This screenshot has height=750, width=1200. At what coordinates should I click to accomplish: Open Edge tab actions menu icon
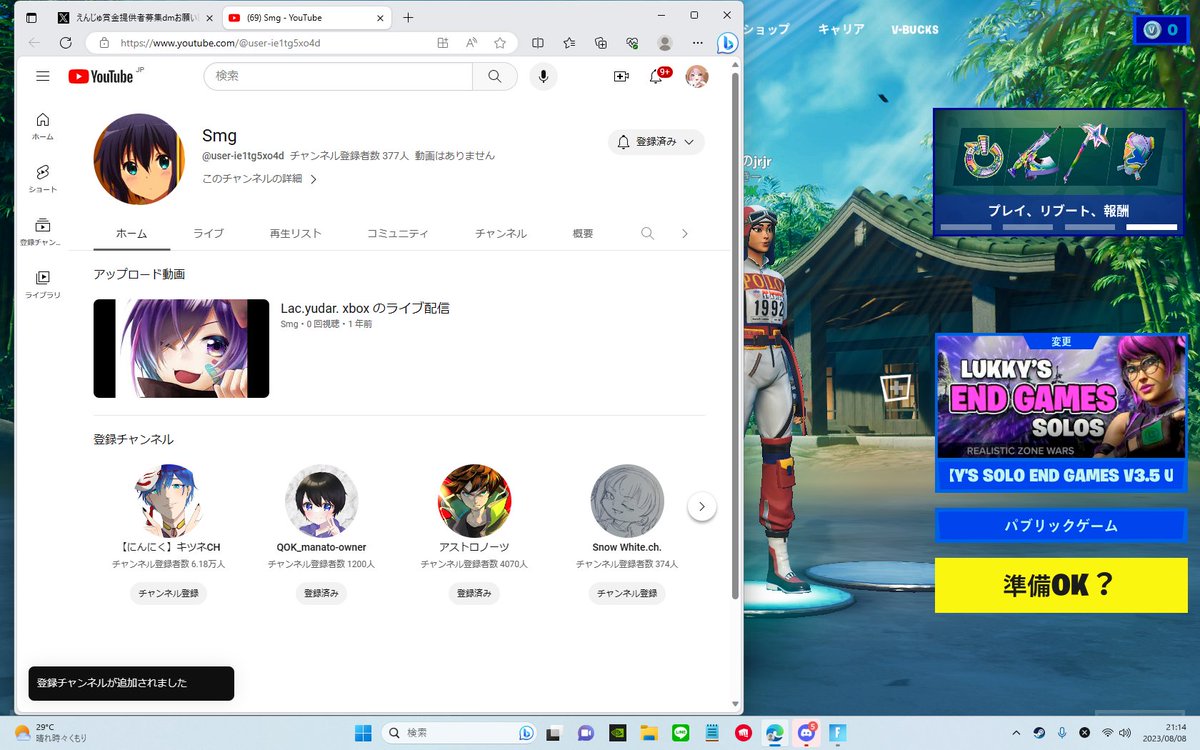[x=31, y=18]
